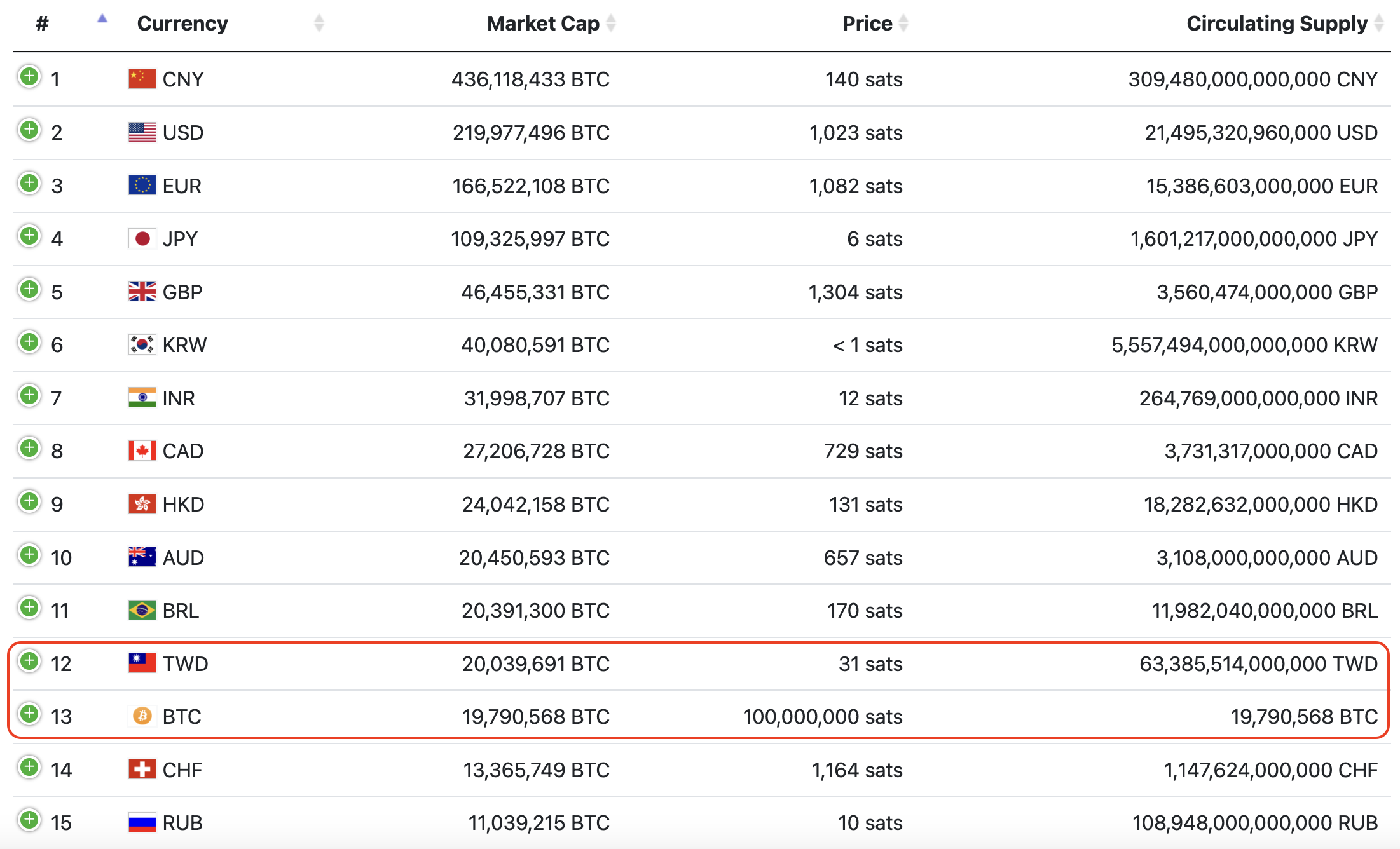Toggle the plus icon for INR row

click(29, 395)
